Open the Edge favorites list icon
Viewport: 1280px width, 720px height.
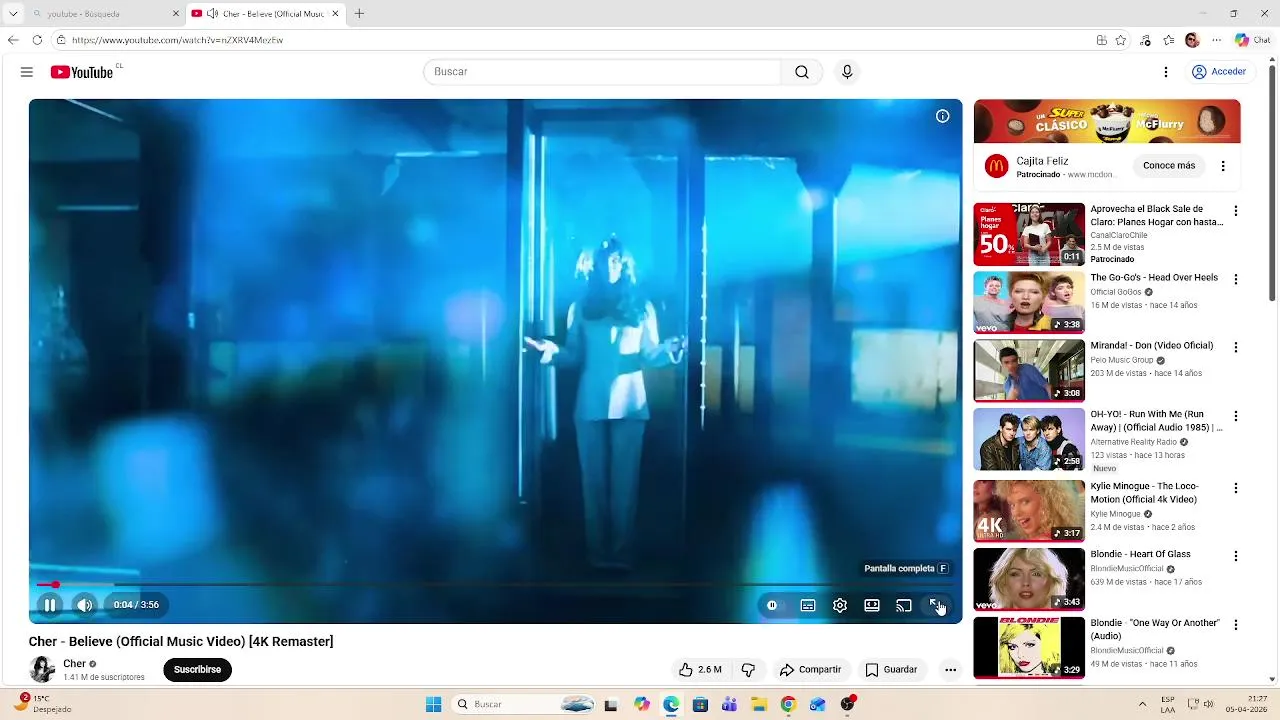tap(1169, 40)
